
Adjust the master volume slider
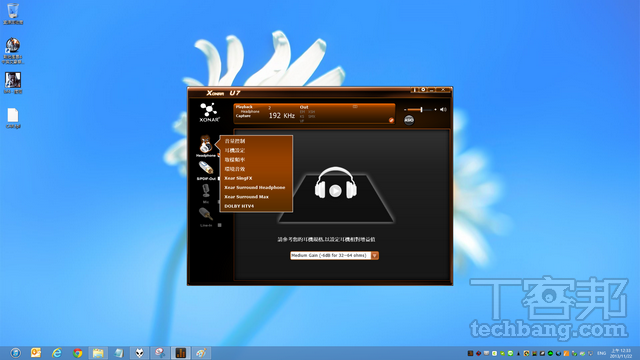point(420,109)
